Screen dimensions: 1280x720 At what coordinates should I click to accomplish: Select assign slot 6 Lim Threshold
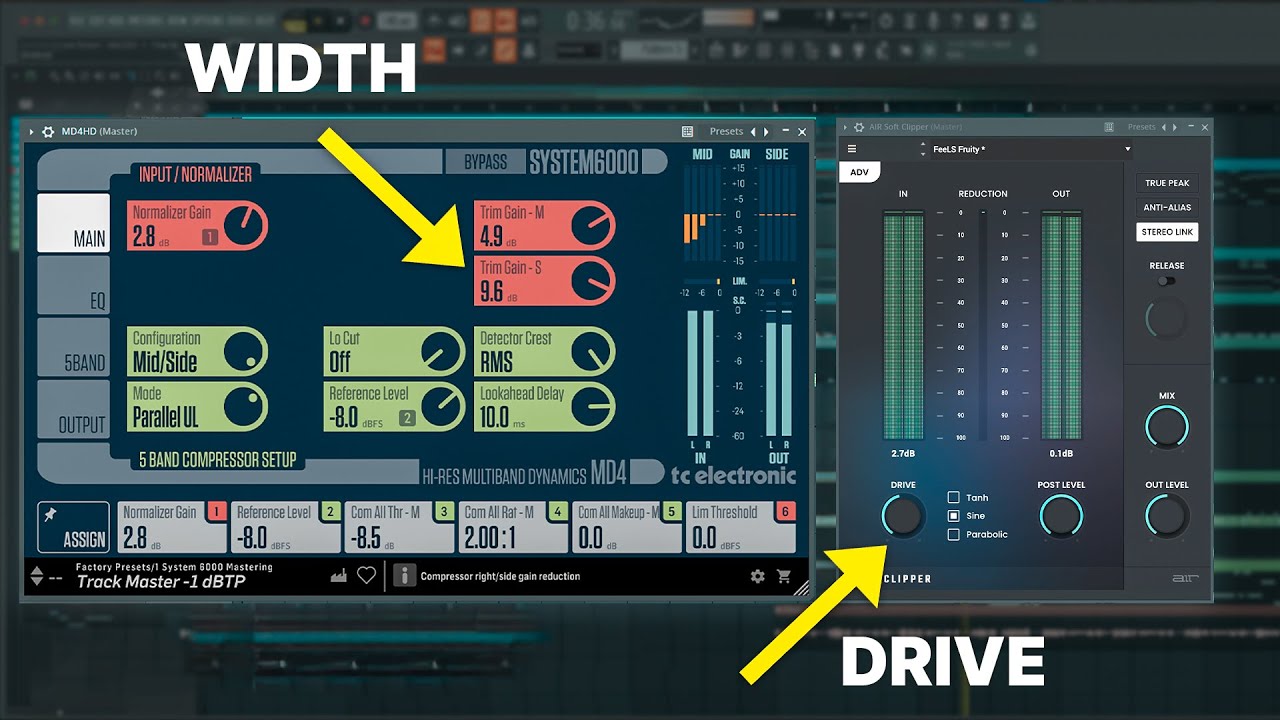[742, 527]
